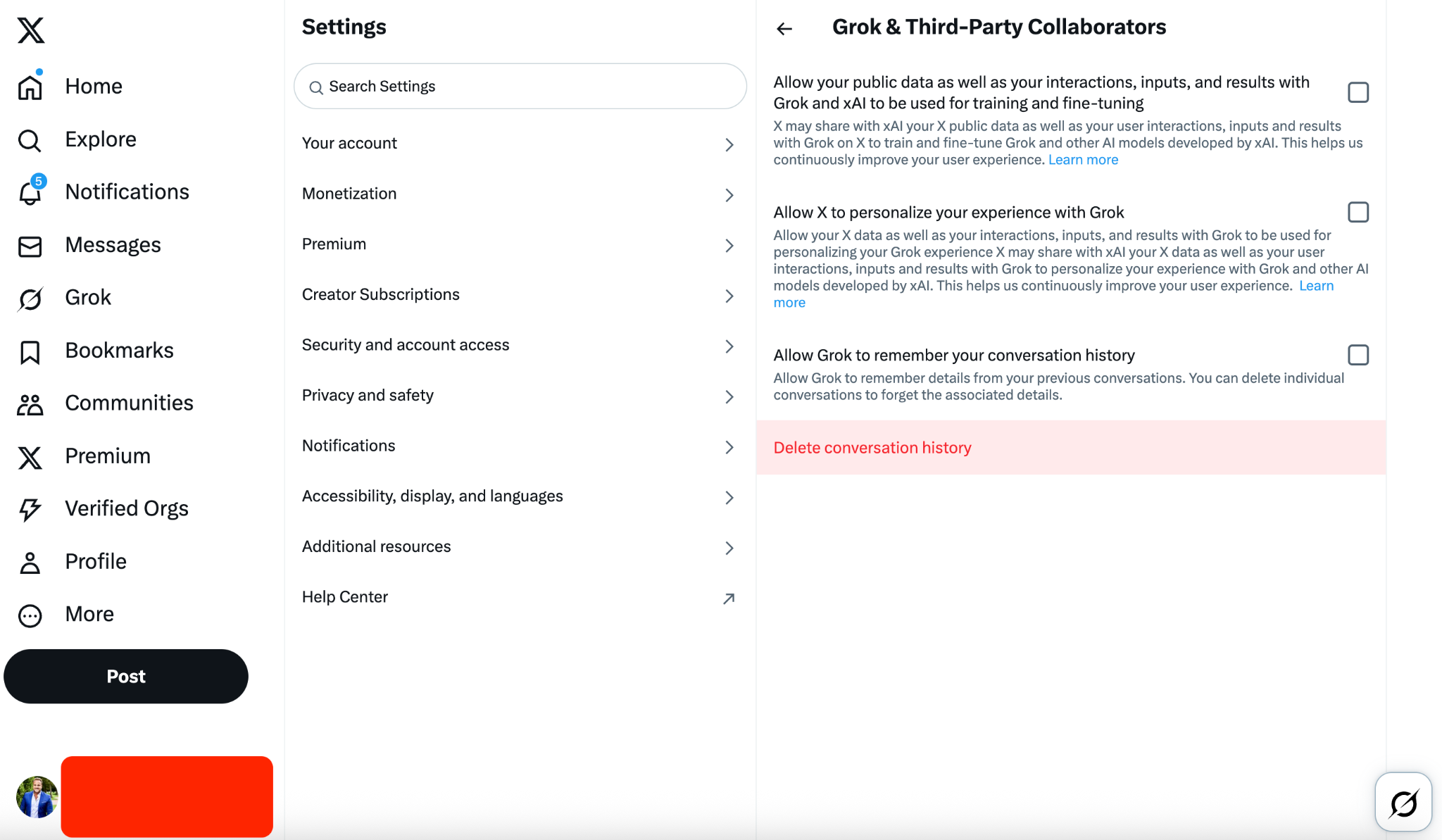Toggle Grok remember conversation history checkbox

[1358, 355]
